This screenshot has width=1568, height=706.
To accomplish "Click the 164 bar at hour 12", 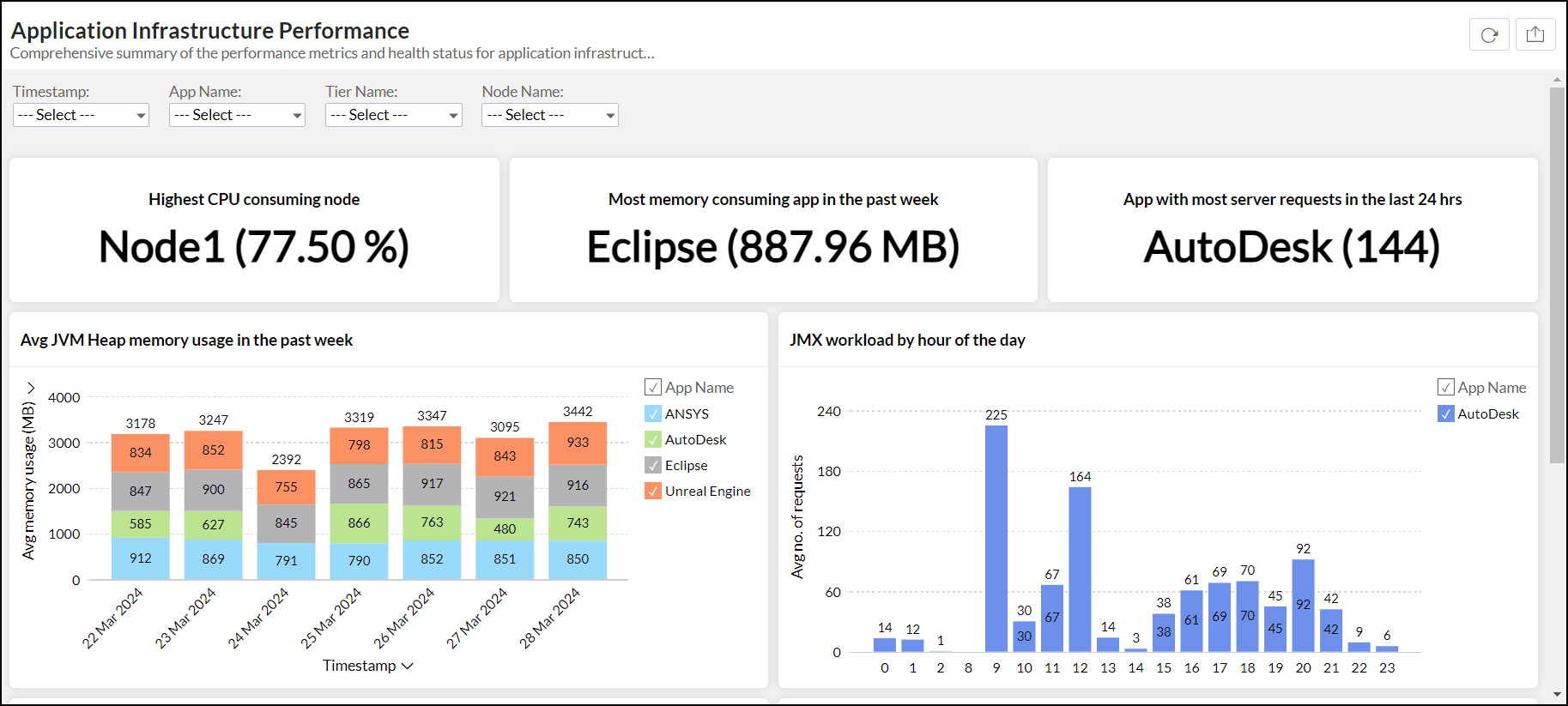I will click(x=1081, y=570).
